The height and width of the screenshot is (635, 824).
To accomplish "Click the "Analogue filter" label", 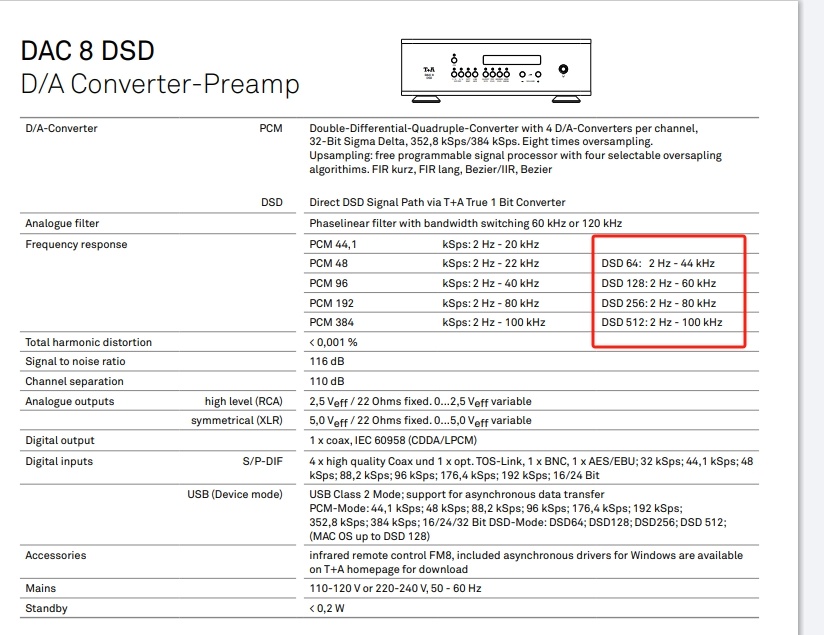I will coord(62,223).
